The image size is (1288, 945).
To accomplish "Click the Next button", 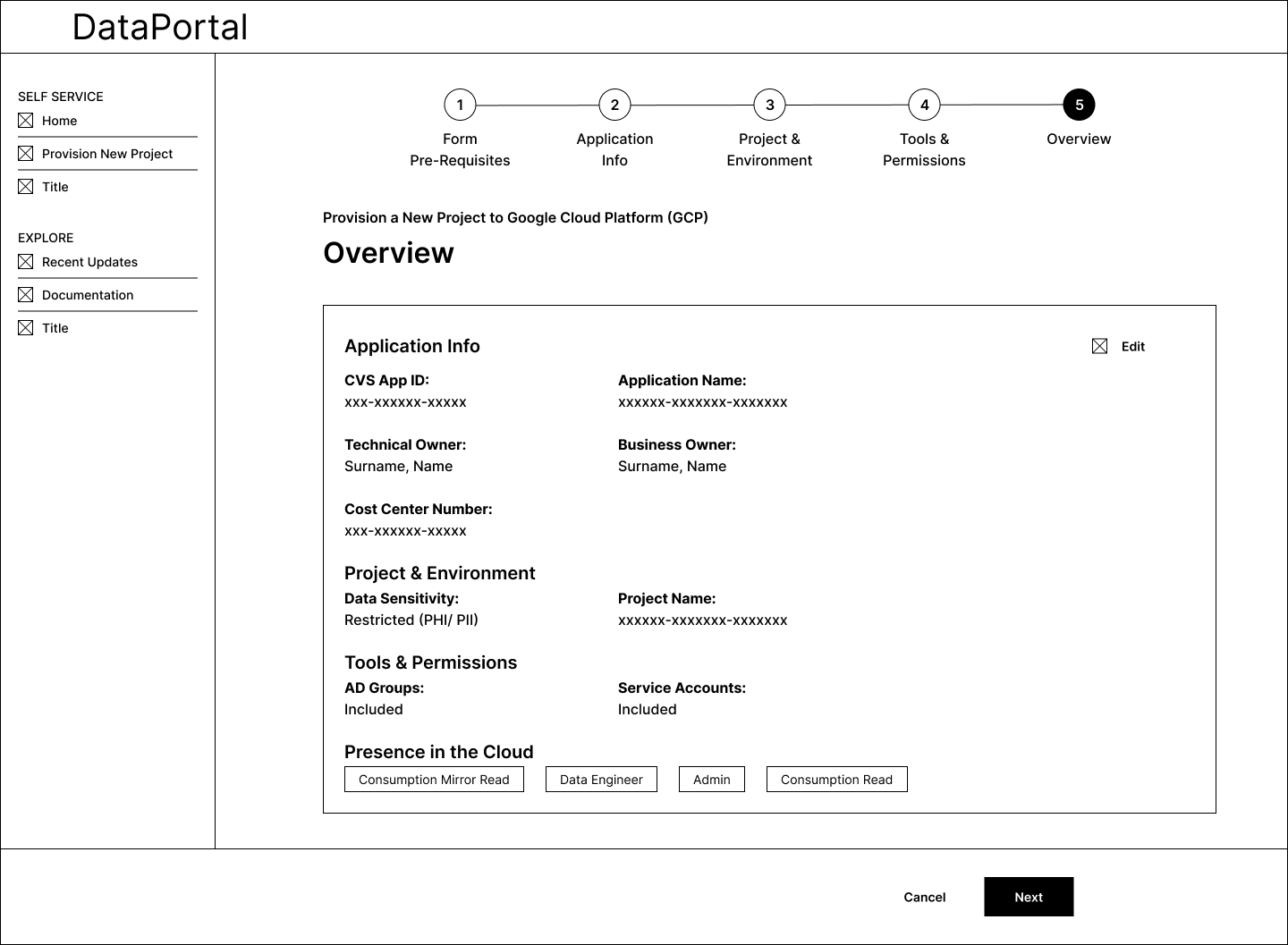I will coord(1029,897).
